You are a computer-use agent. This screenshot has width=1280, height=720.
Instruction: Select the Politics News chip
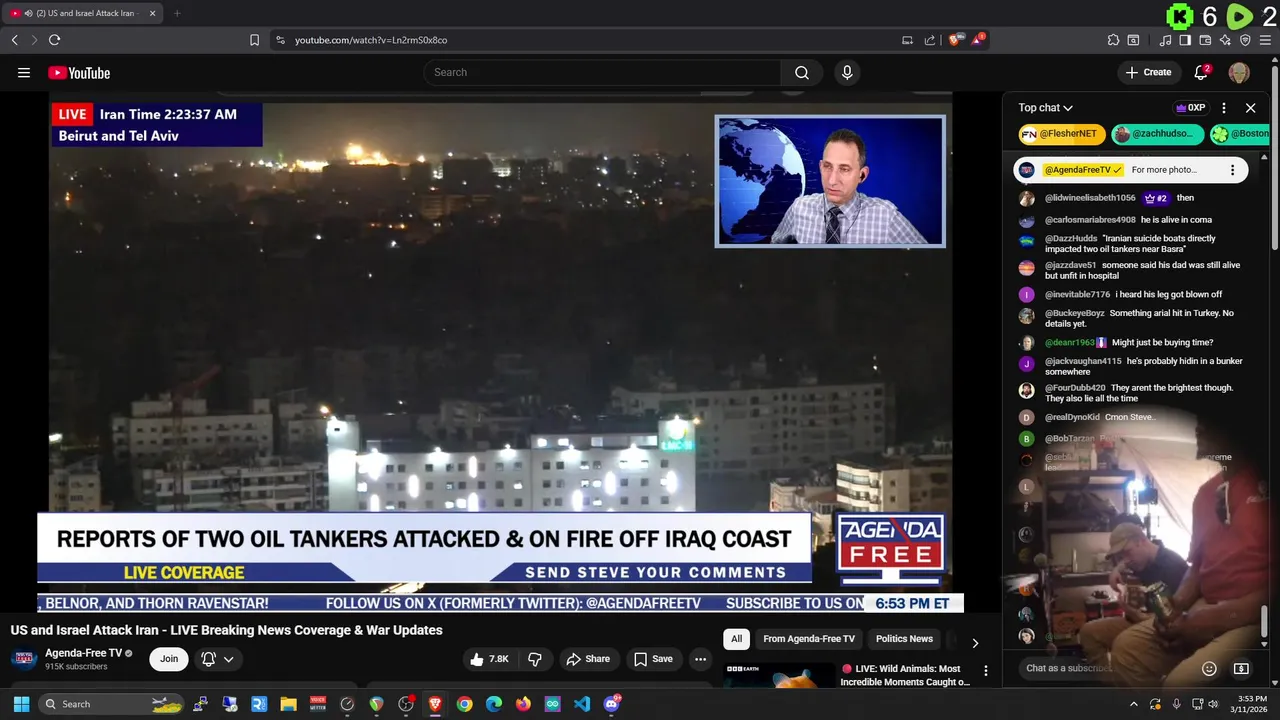click(904, 639)
